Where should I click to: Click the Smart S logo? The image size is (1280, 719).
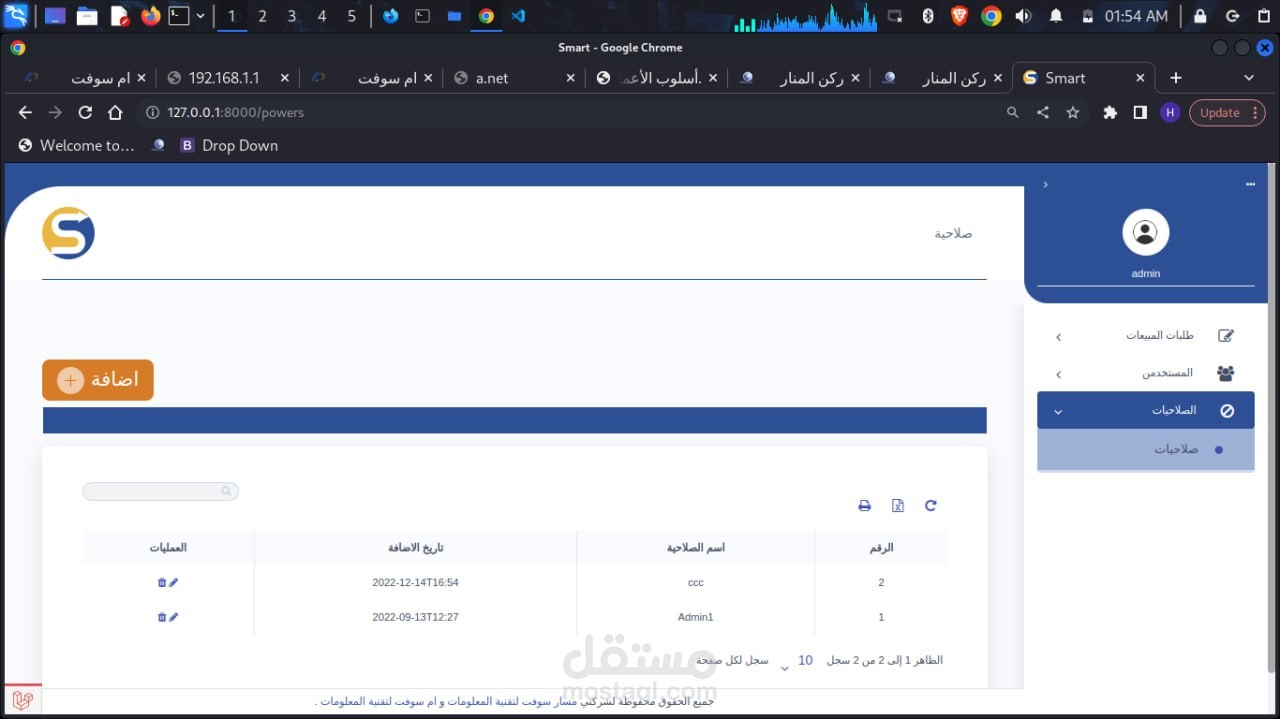[68, 233]
